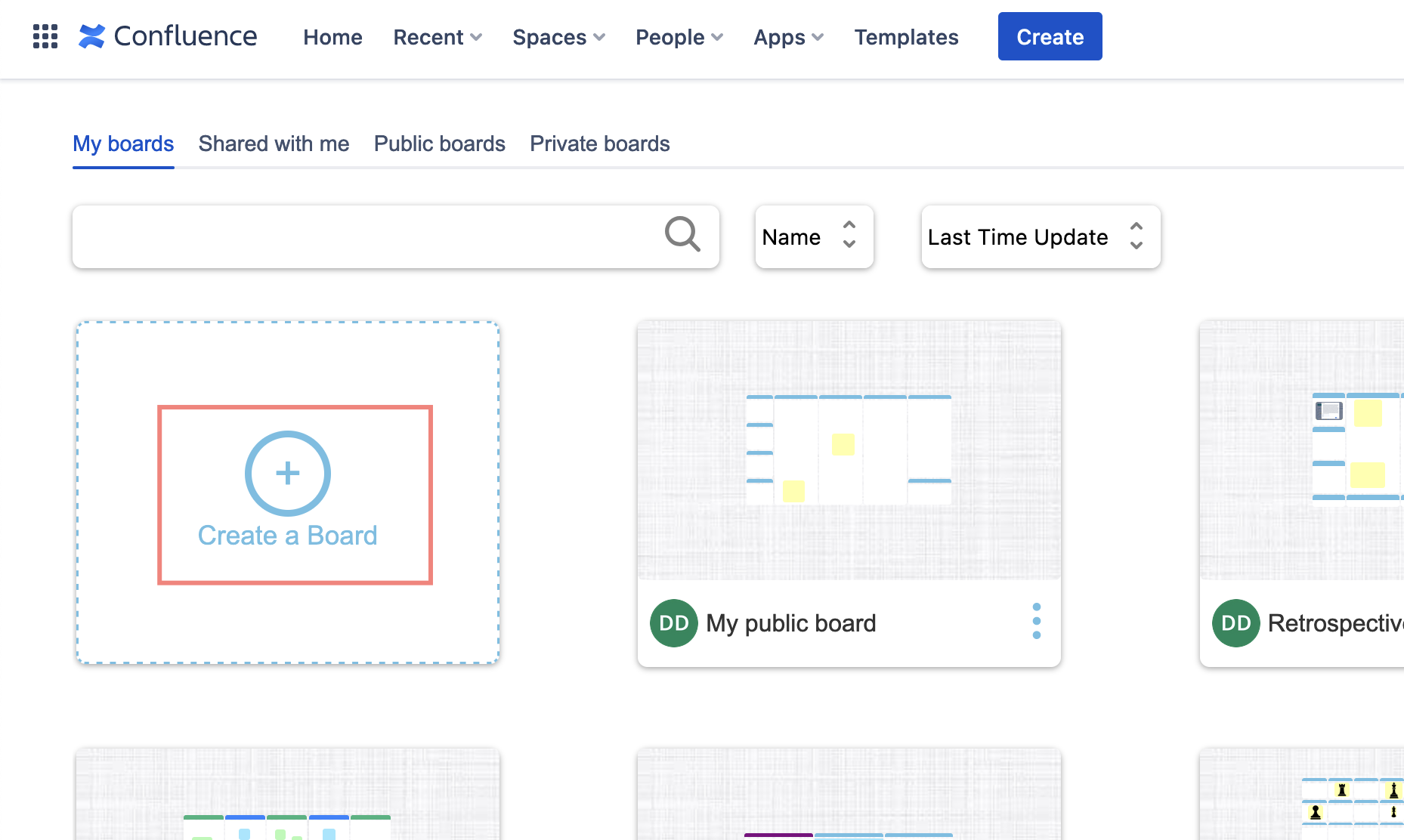Click the Confluence logo

tap(168, 36)
